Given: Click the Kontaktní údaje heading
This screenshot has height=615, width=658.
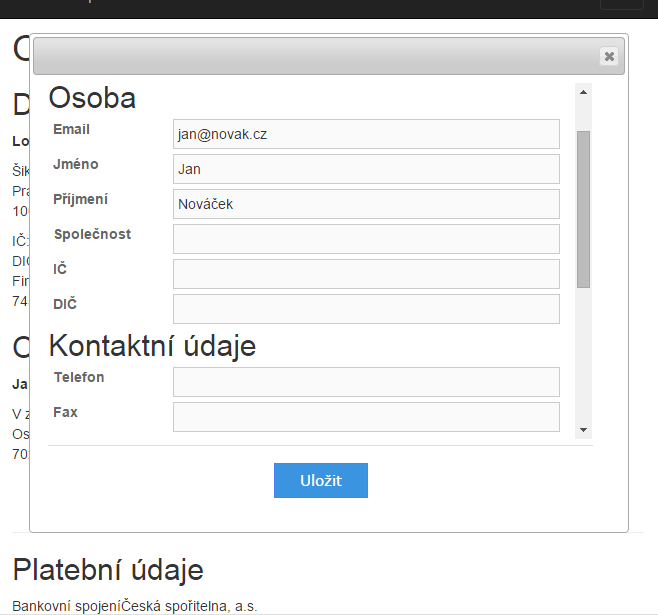Looking at the screenshot, I should tap(152, 346).
